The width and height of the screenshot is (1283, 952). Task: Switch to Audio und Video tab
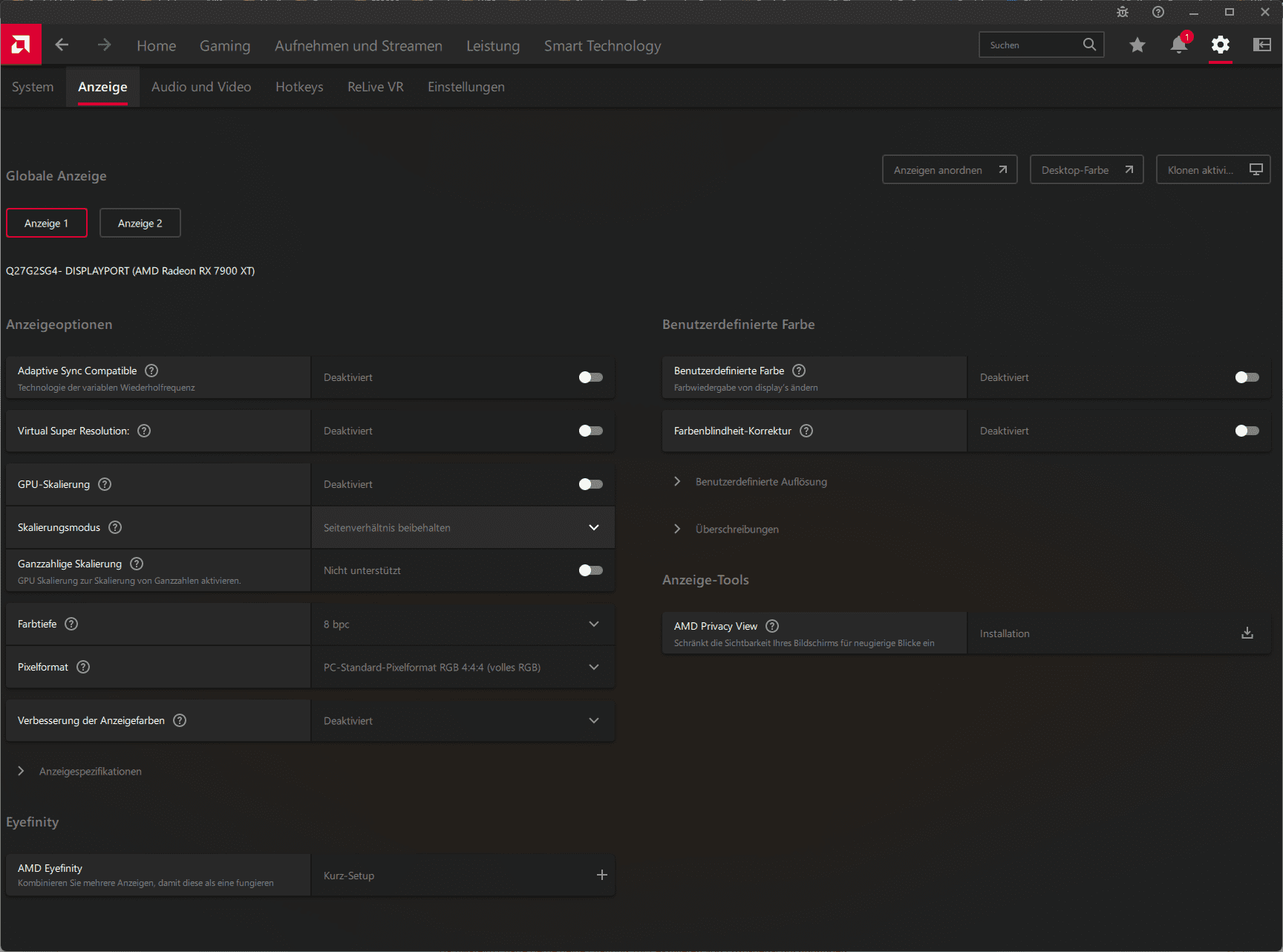(x=201, y=87)
